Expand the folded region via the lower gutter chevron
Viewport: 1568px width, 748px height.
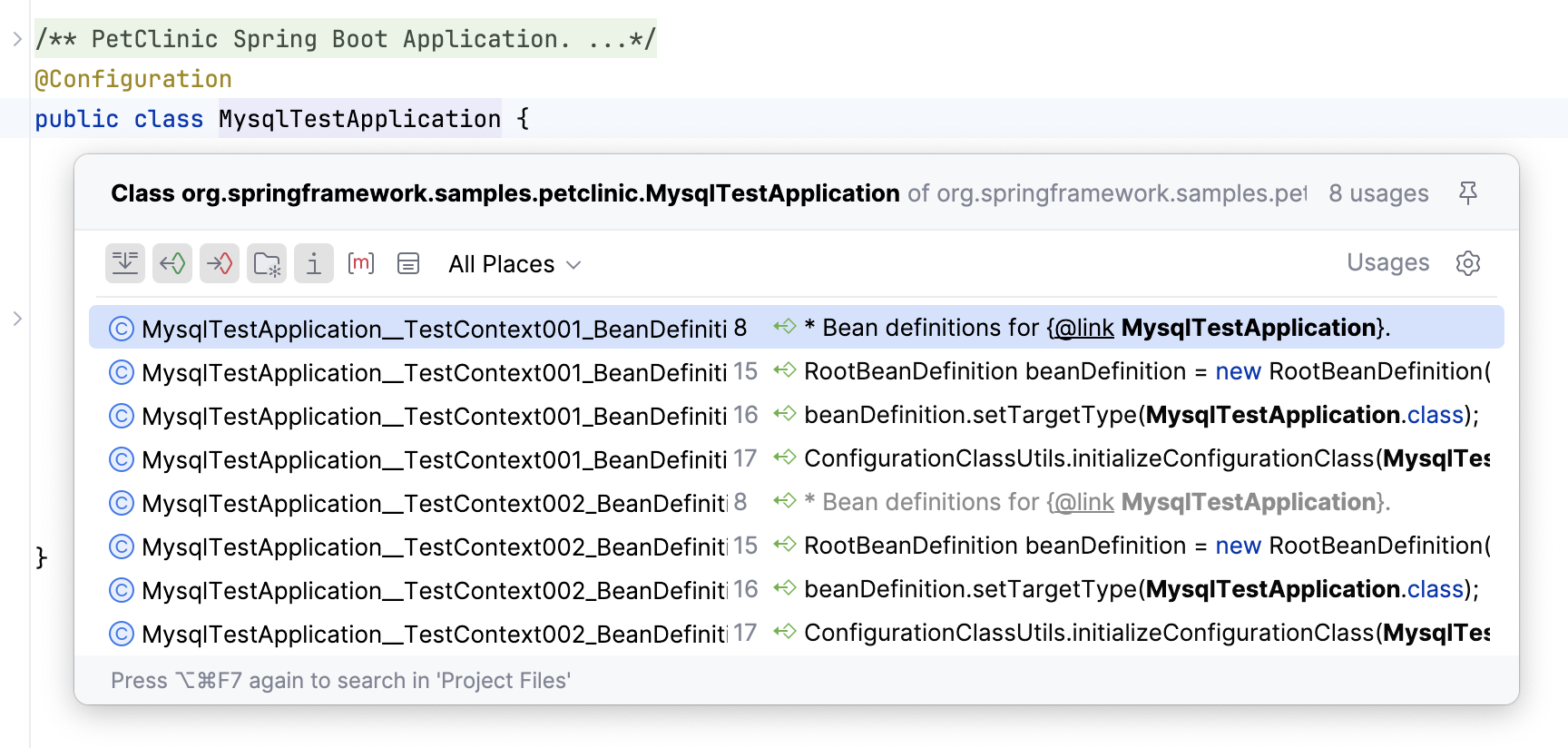coord(17,319)
